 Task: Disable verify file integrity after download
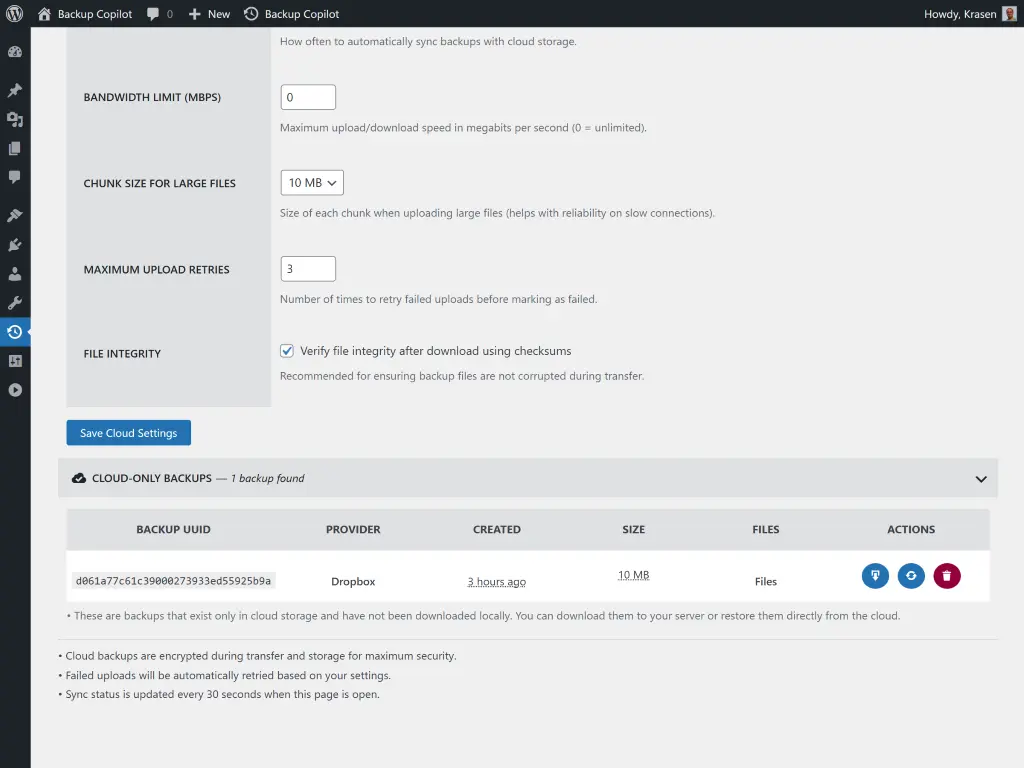(x=287, y=351)
